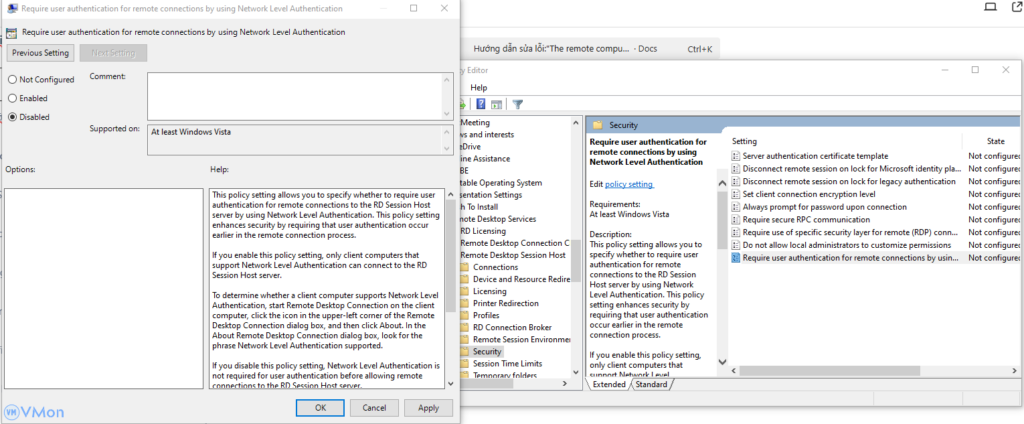Click the filter funnel icon in toolbar

tap(518, 104)
